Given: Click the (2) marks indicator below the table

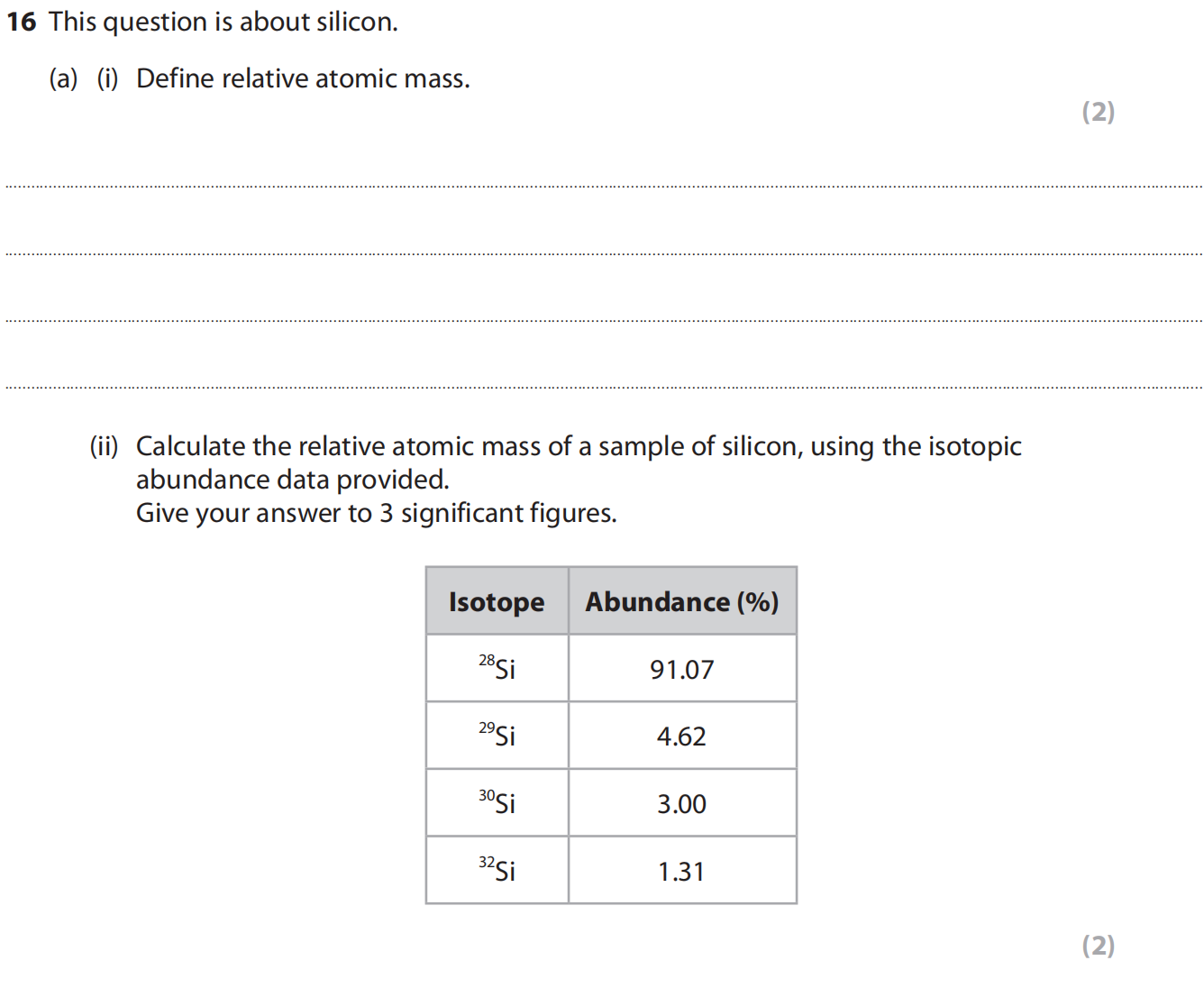Looking at the screenshot, I should pos(1098,946).
